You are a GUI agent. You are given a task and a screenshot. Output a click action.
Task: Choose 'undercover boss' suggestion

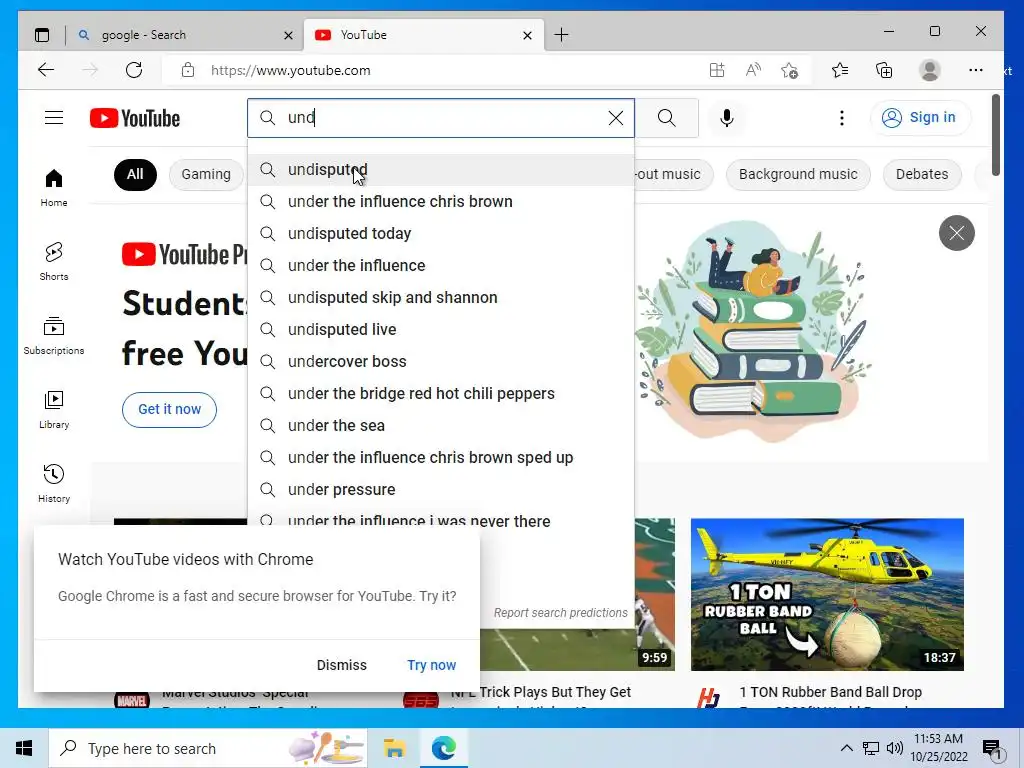[x=441, y=362]
